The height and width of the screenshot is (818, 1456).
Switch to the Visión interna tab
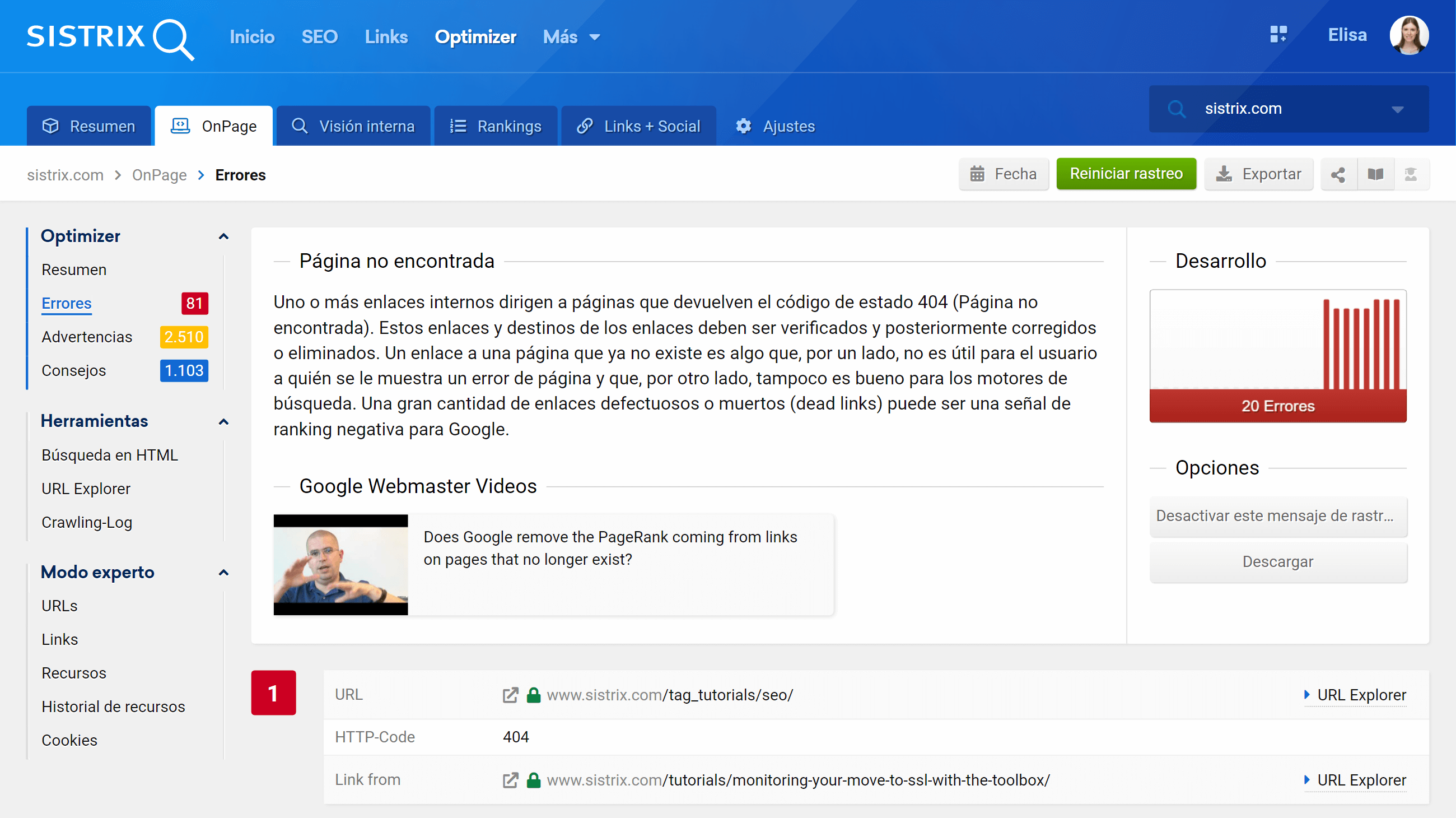click(353, 126)
